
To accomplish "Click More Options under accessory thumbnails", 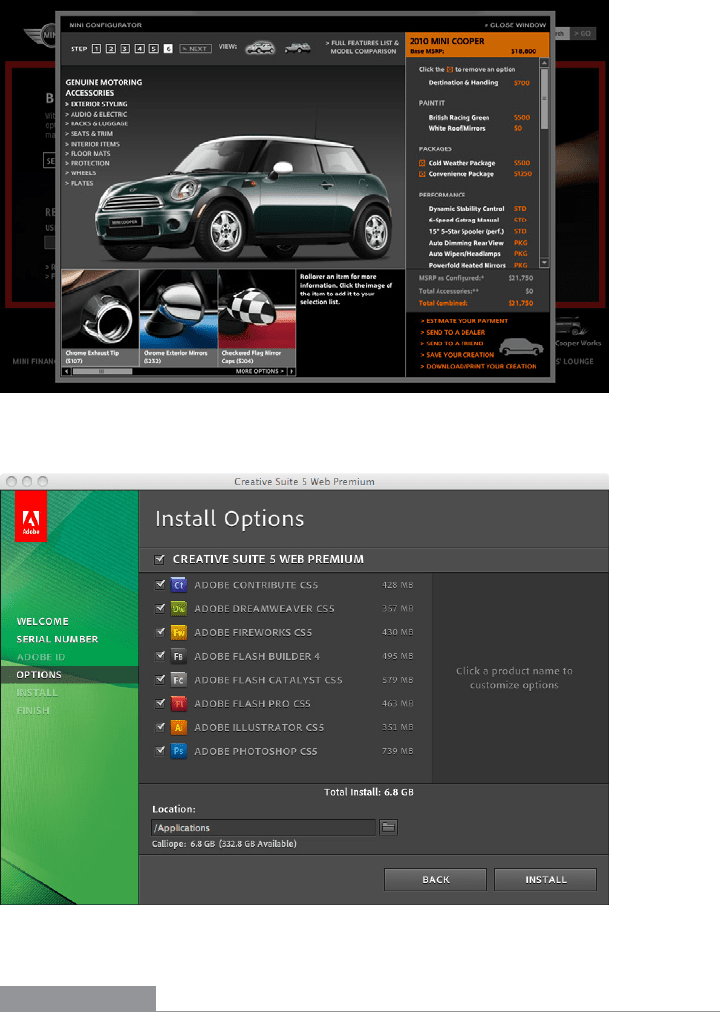I will [x=260, y=372].
